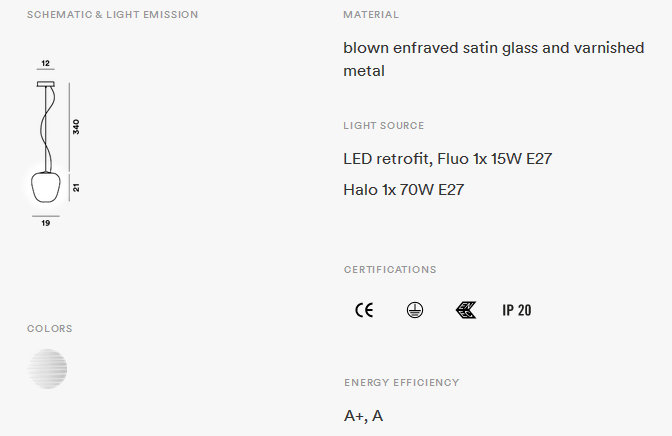The height and width of the screenshot is (436, 672).
Task: Click the Halo 1x 70W E27 text
Action: coord(404,189)
